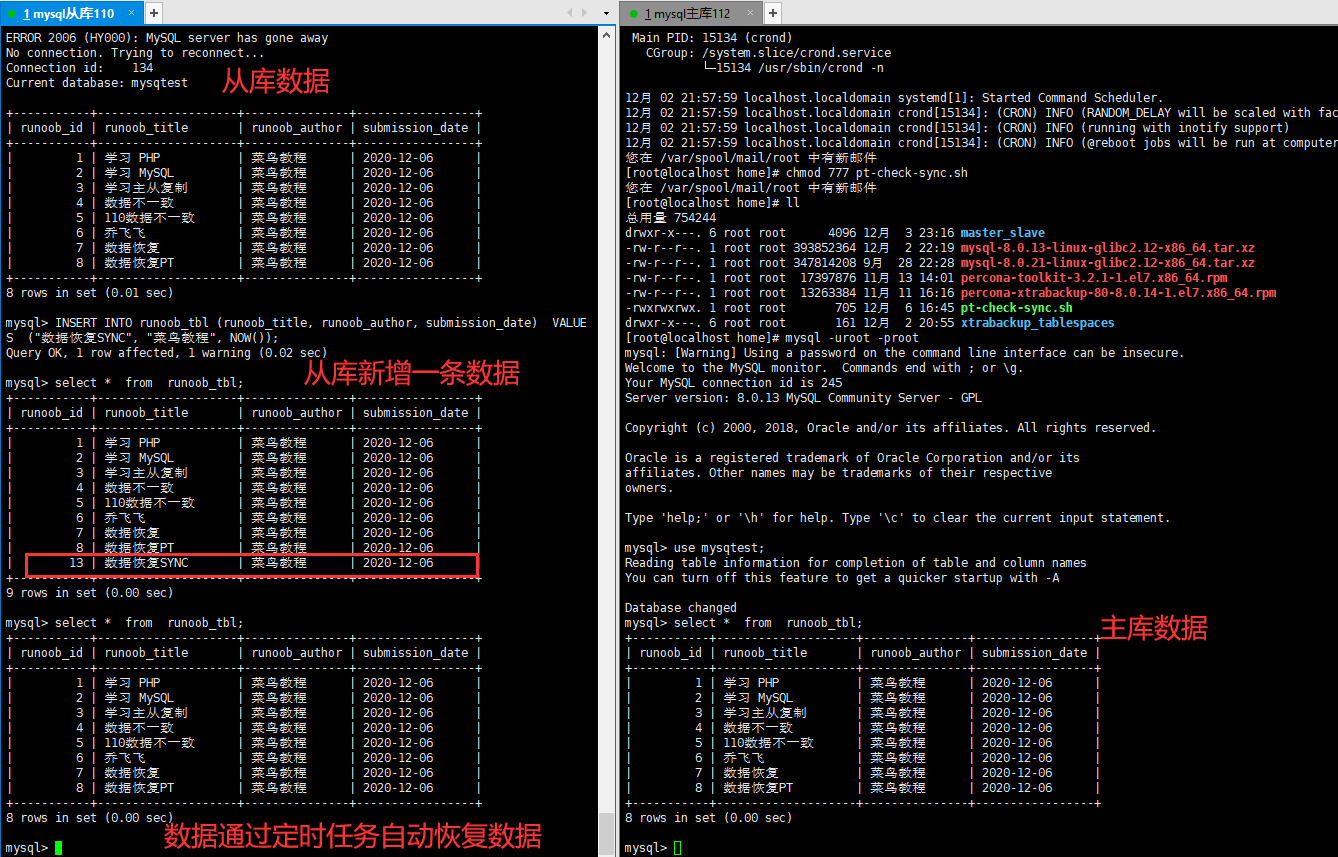The width and height of the screenshot is (1338, 857).
Task: Click the 'Current database: mysqtest' line
Action: click(x=97, y=83)
